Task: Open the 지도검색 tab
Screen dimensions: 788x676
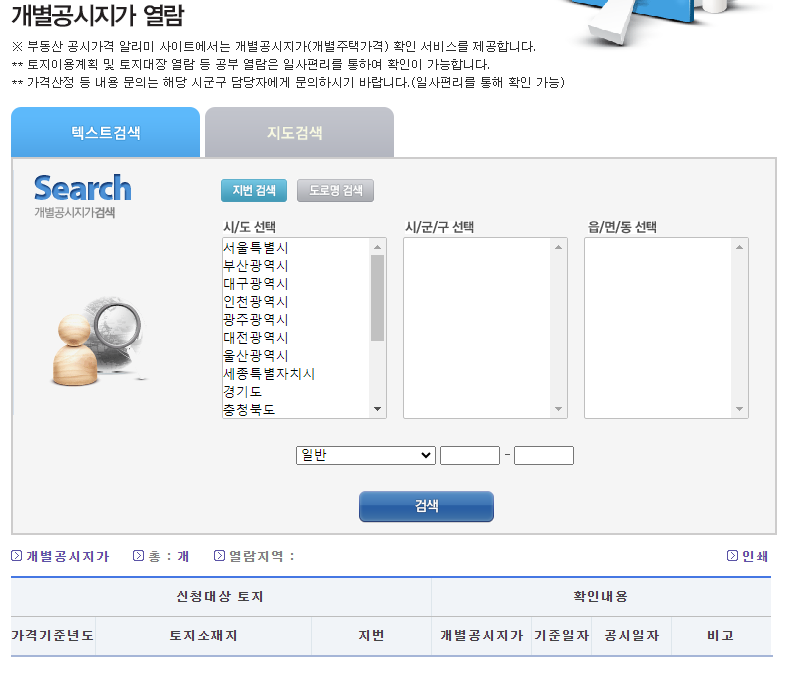Action: pos(300,132)
